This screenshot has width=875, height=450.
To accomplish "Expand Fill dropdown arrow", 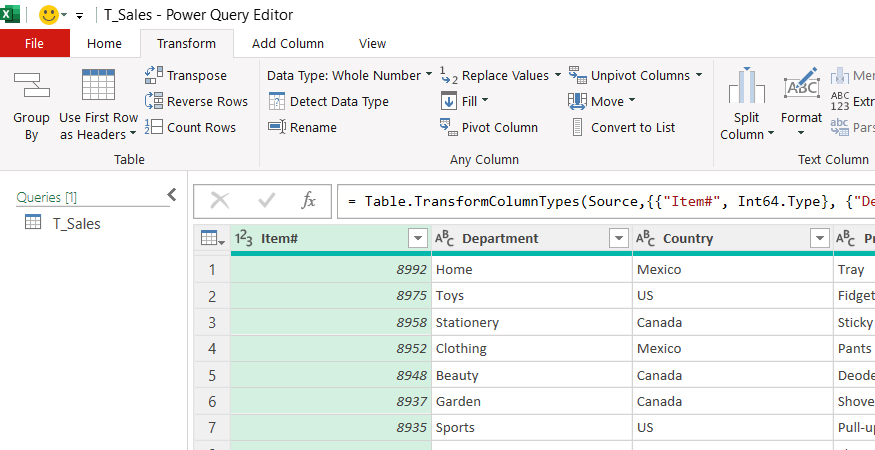I will click(x=484, y=101).
